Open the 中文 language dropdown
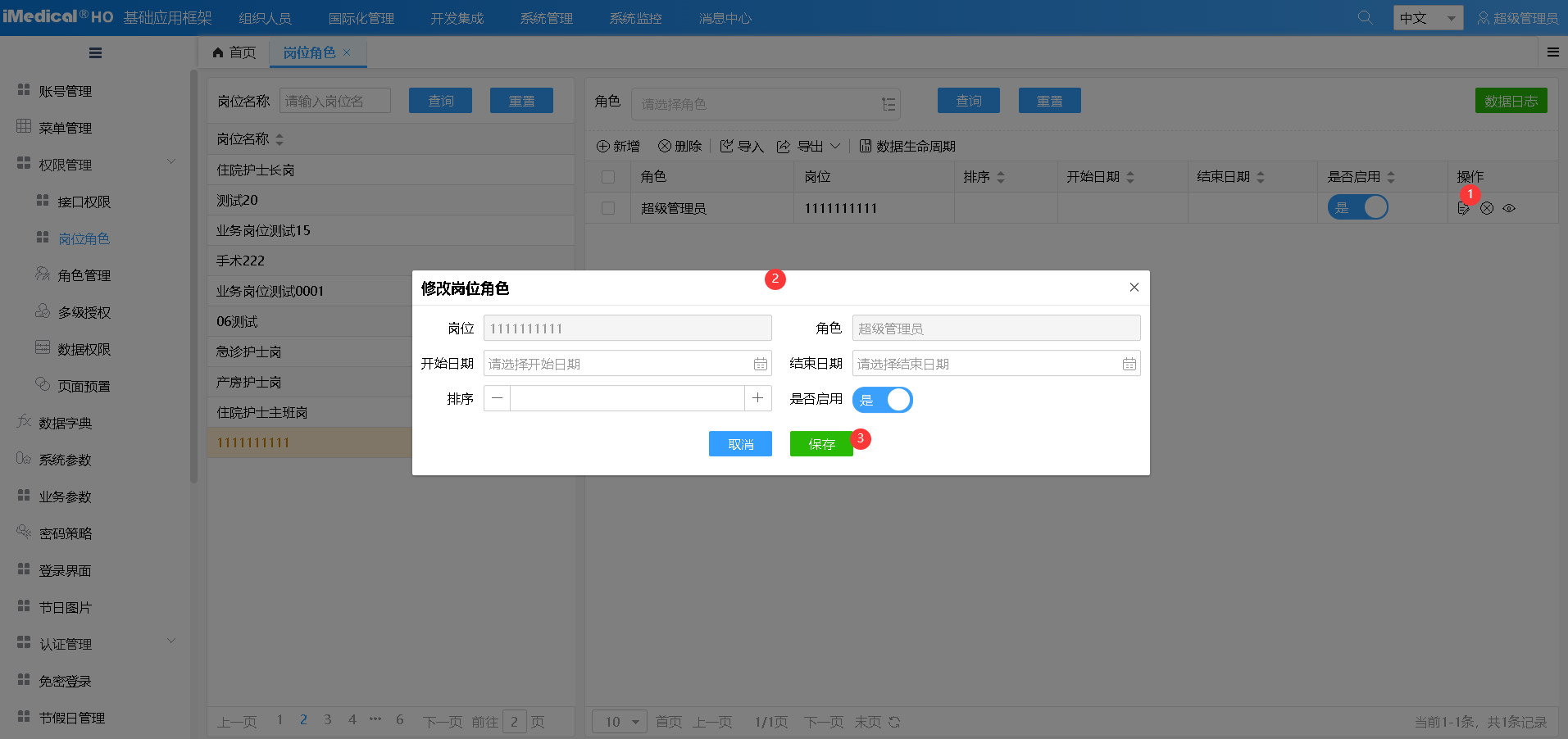The image size is (1568, 739). point(1427,18)
